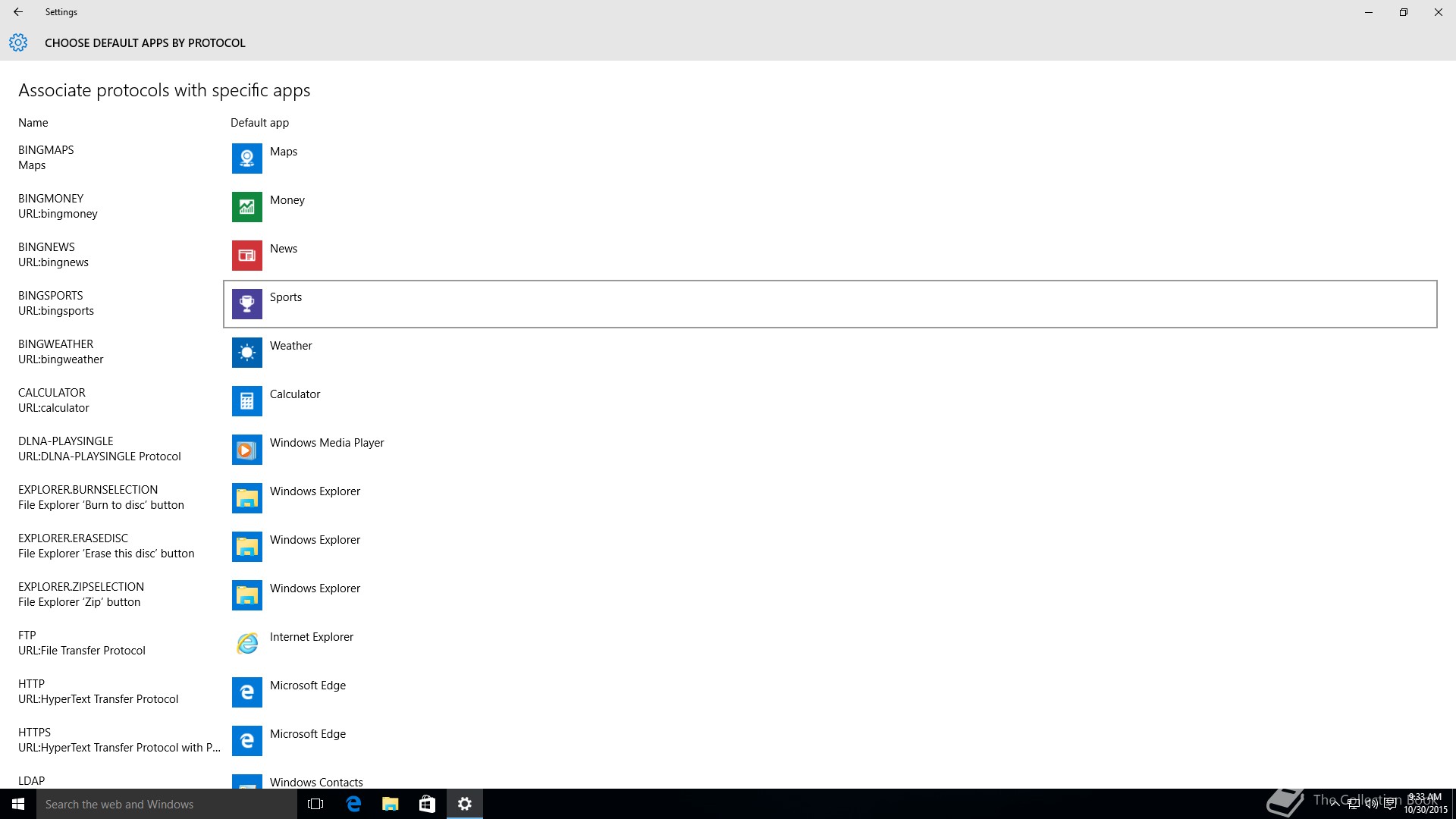Viewport: 1456px width, 819px height.
Task: Click the EXPLORER.ERASEDISC protocol name
Action: coord(74,538)
